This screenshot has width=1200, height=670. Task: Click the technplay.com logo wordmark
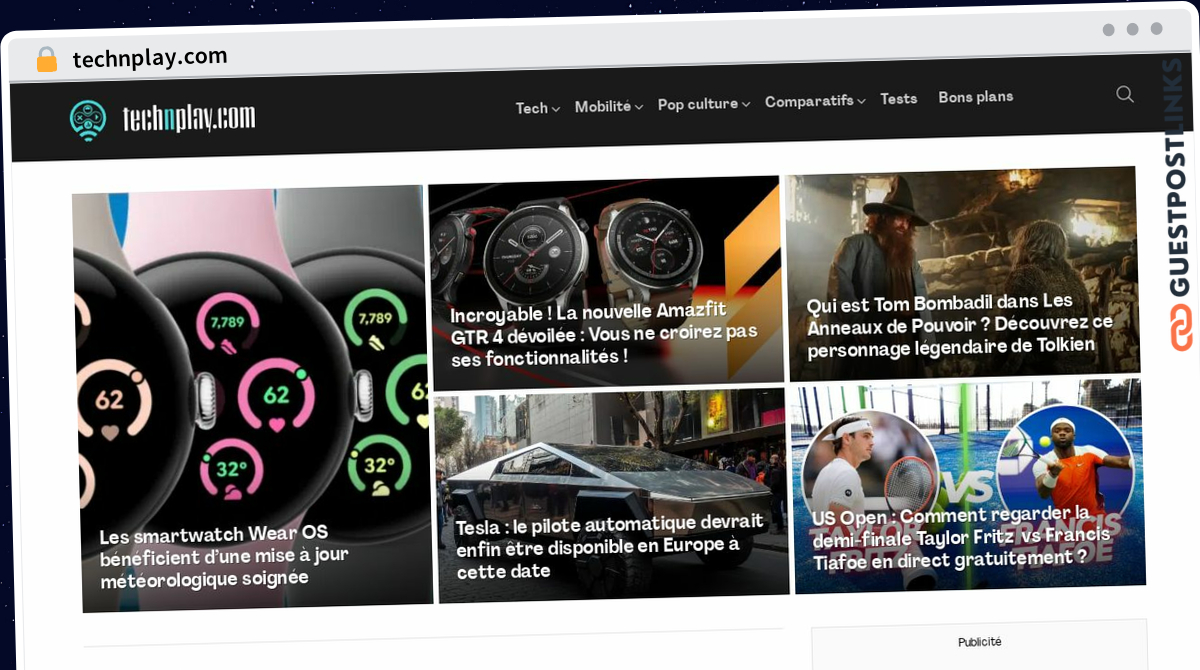189,119
